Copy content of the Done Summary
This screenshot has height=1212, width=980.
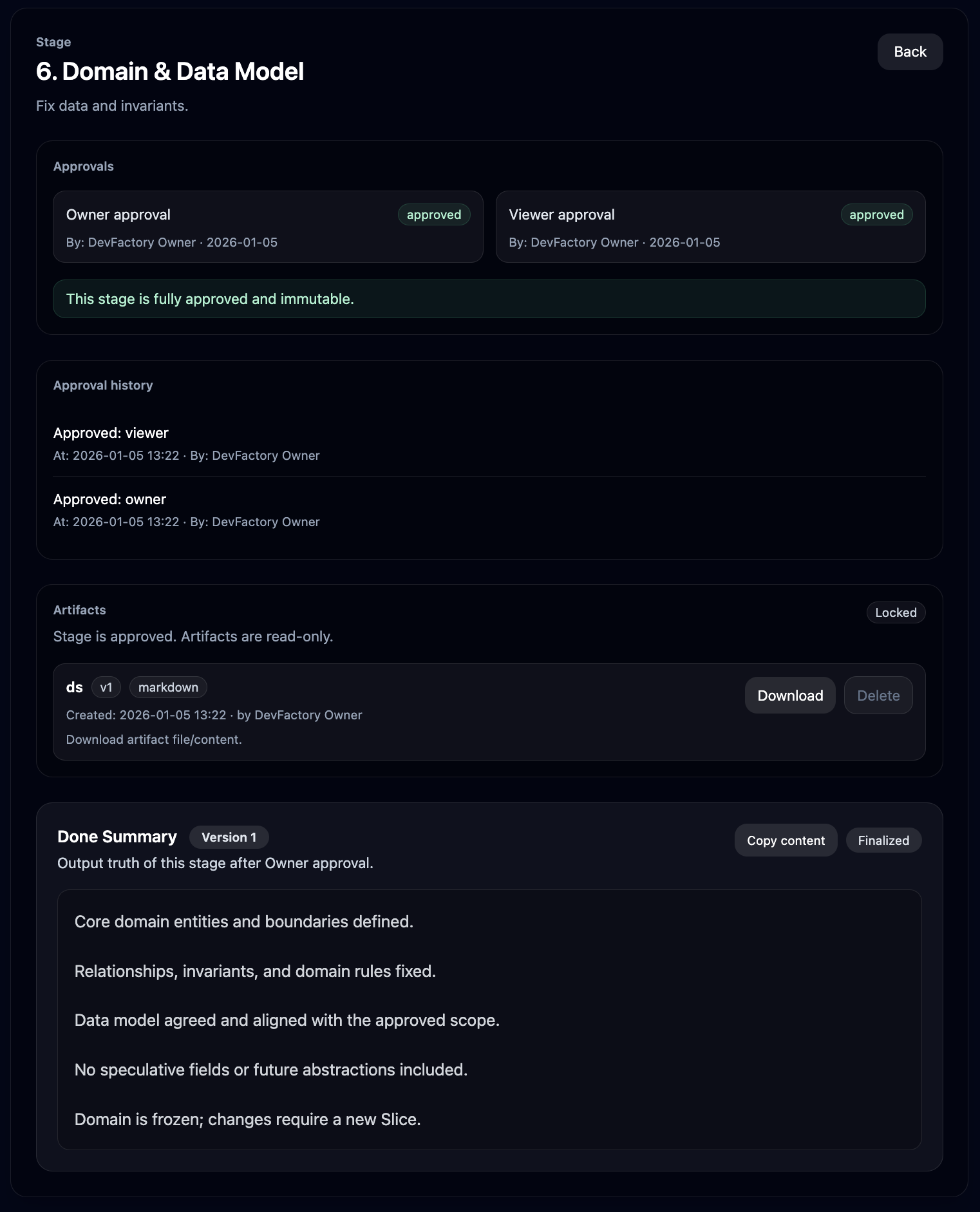pyautogui.click(x=785, y=840)
